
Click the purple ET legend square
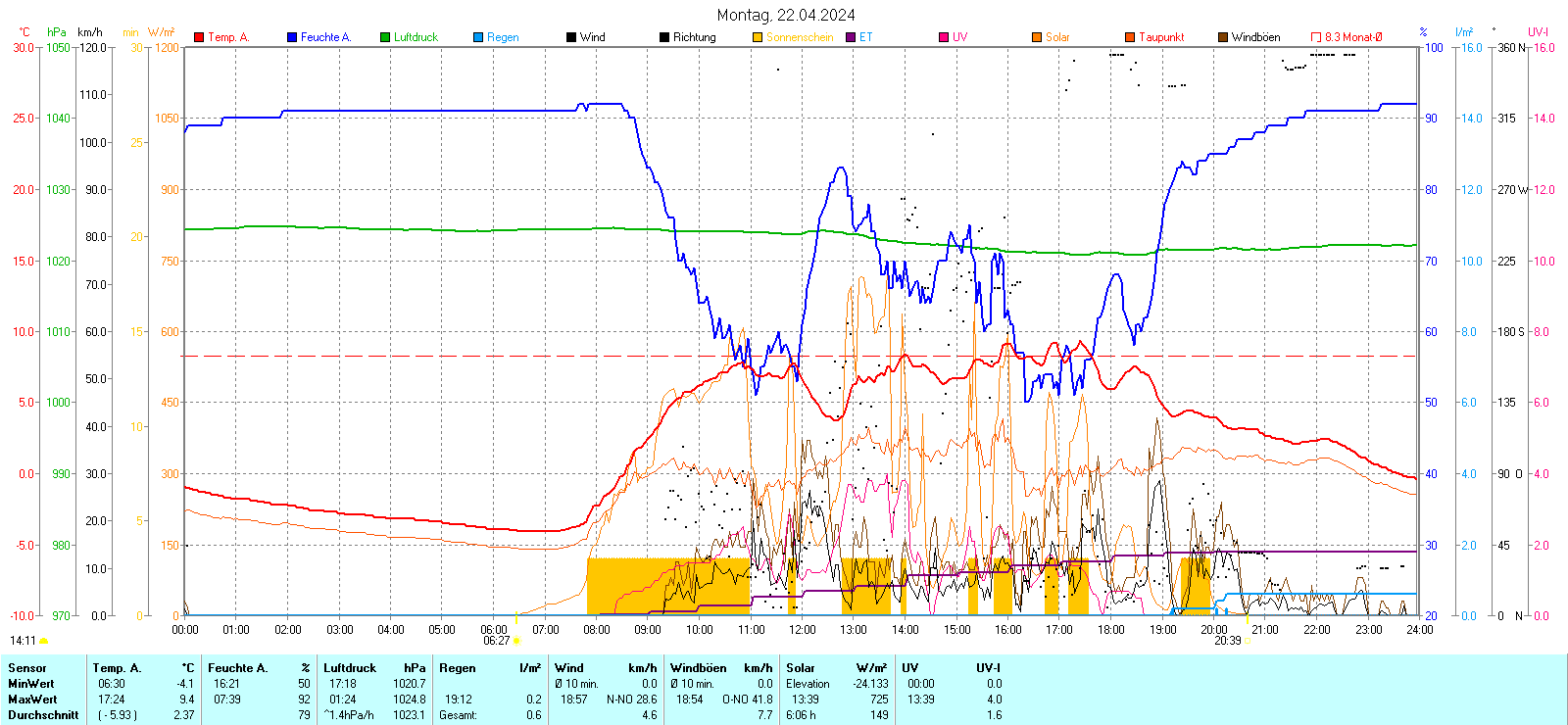851,37
